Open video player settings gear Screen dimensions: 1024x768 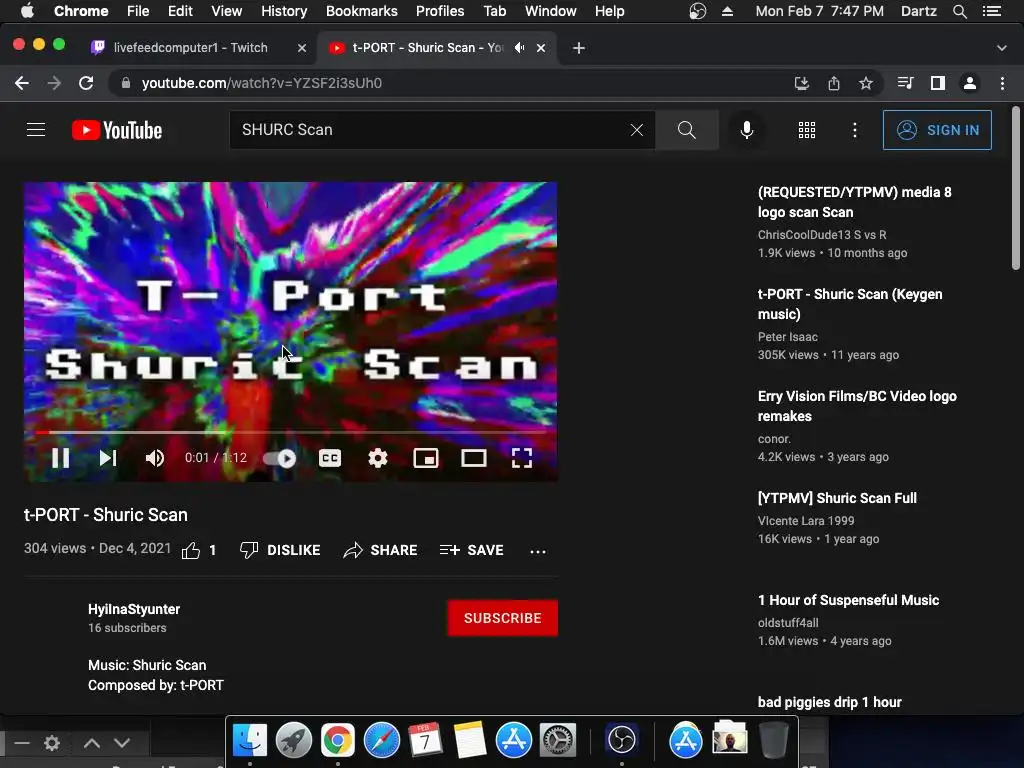pyautogui.click(x=377, y=458)
